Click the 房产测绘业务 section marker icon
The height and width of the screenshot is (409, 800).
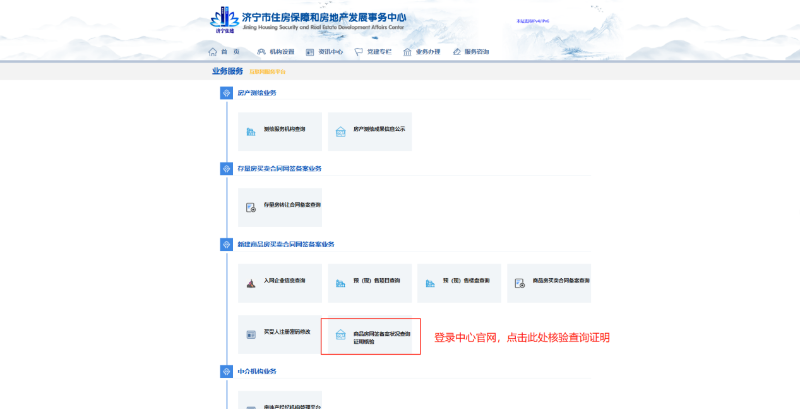coord(226,93)
